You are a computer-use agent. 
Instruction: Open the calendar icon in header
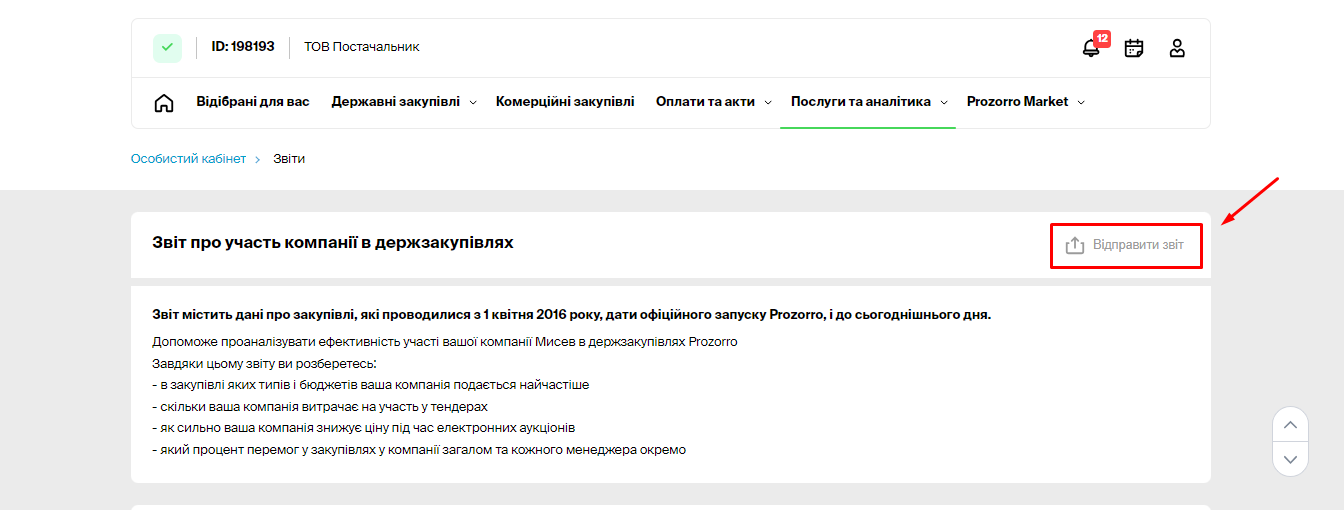coord(1134,48)
